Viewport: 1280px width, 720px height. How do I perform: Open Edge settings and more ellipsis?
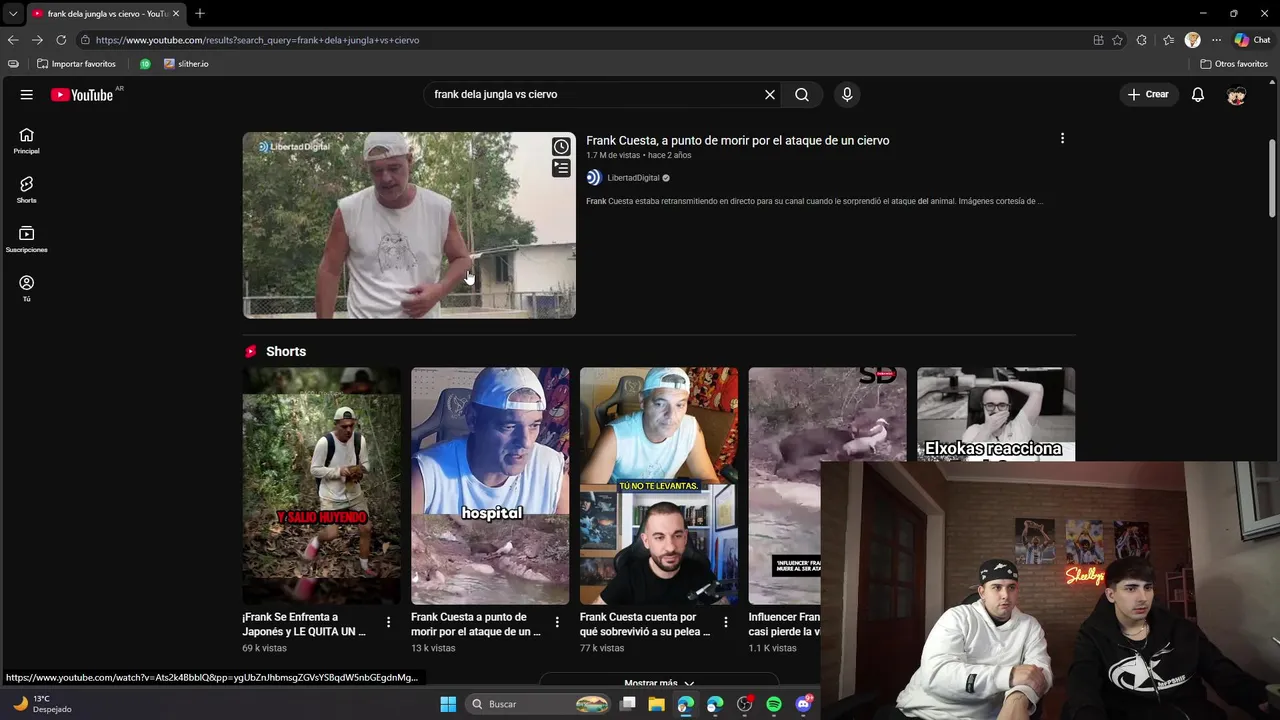pos(1216,40)
